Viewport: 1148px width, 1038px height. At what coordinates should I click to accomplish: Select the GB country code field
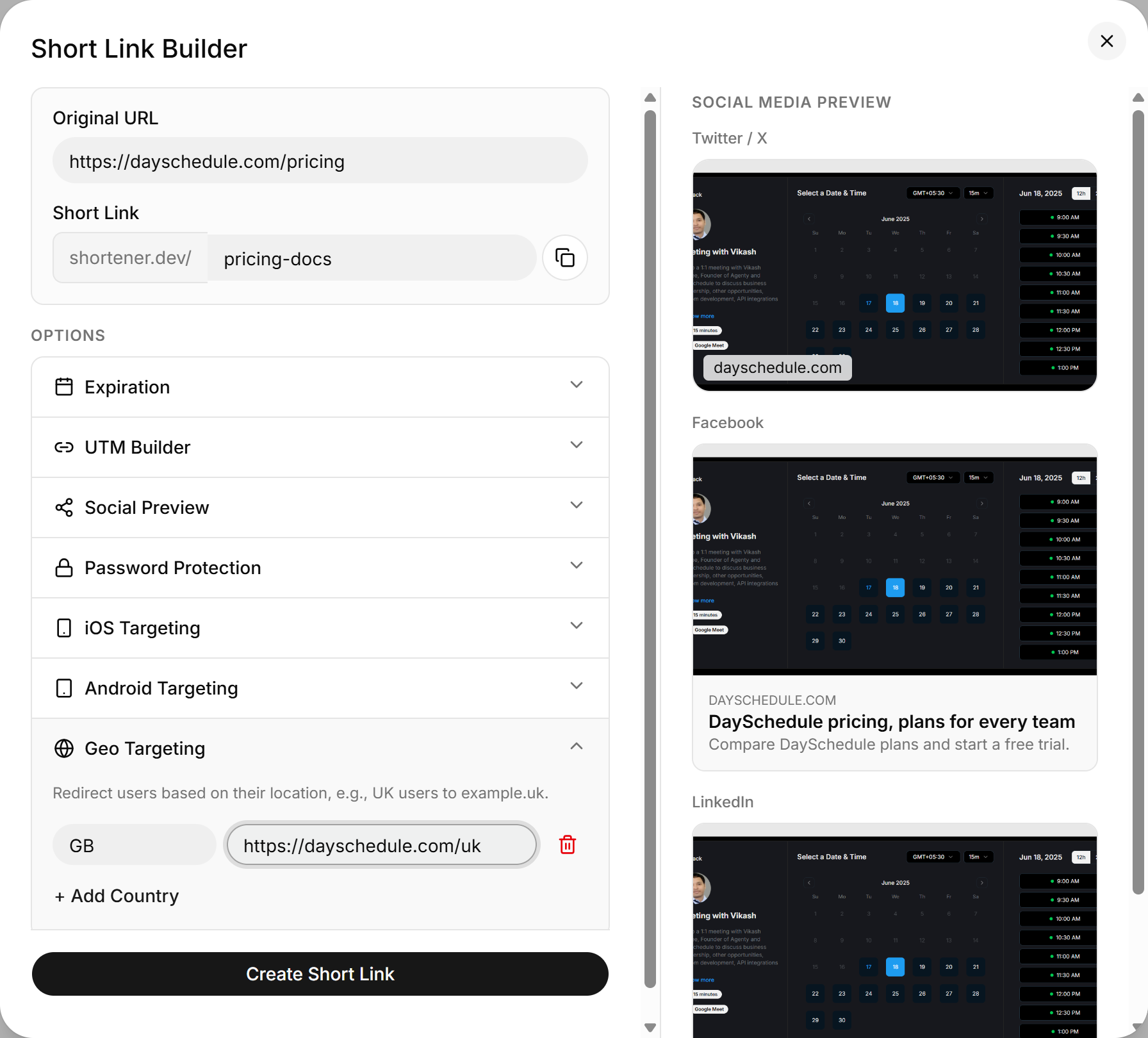tap(135, 845)
